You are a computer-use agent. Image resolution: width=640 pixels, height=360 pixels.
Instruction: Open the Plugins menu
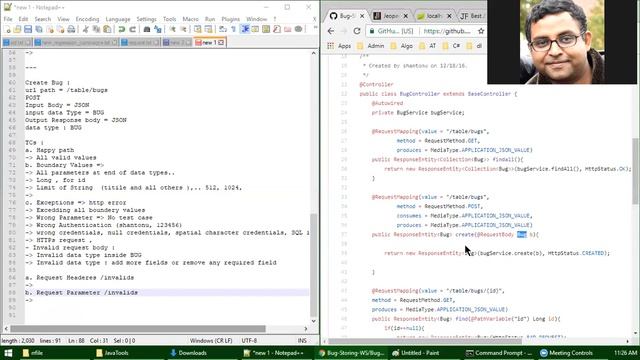[x=230, y=19]
